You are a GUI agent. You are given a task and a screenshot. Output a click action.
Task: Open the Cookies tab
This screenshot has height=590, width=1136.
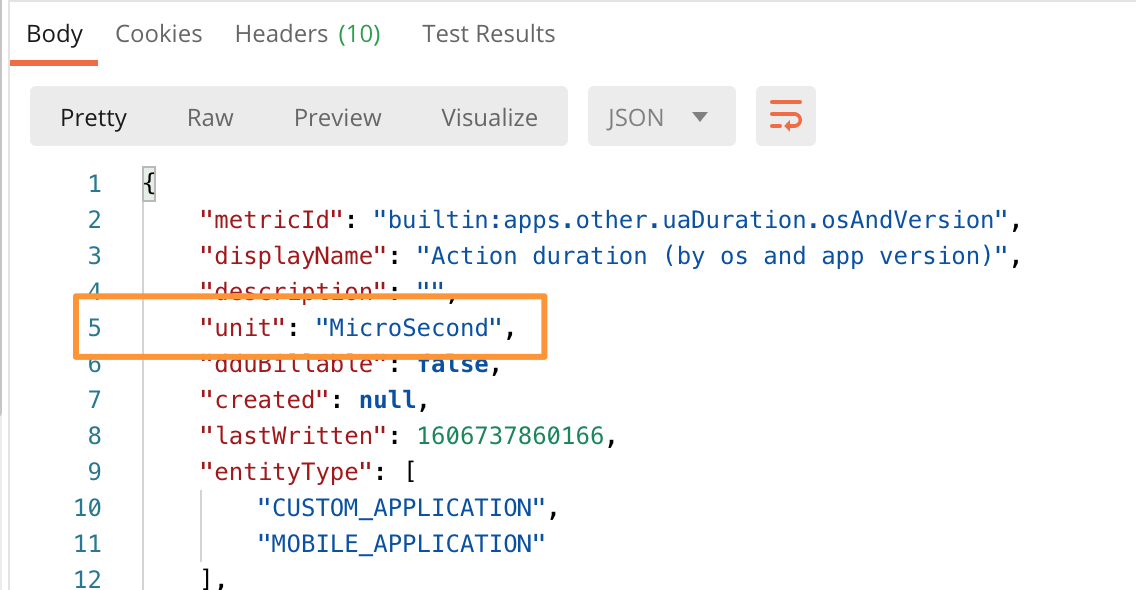click(x=159, y=34)
